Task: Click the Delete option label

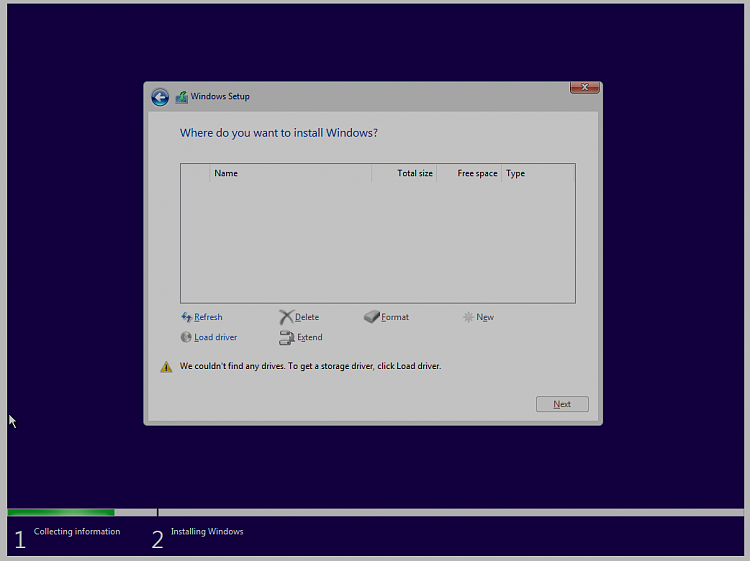Action: point(307,317)
